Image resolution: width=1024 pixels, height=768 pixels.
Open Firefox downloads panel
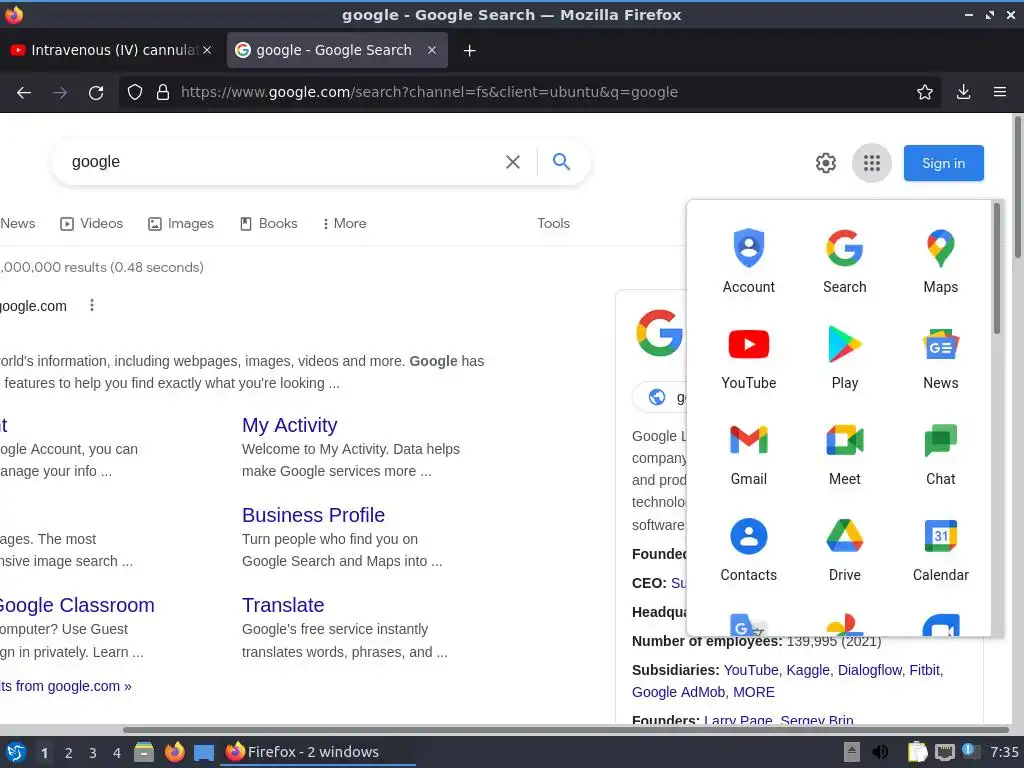click(x=963, y=92)
